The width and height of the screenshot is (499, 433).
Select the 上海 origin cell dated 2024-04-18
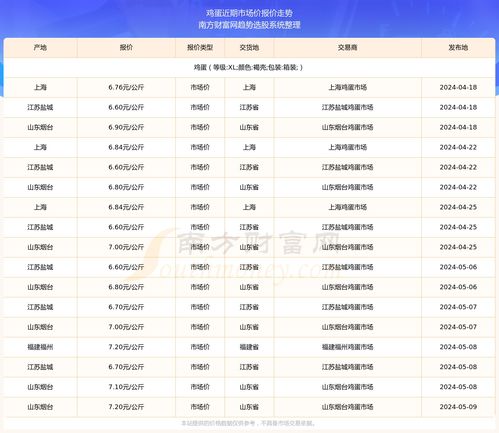pos(40,88)
